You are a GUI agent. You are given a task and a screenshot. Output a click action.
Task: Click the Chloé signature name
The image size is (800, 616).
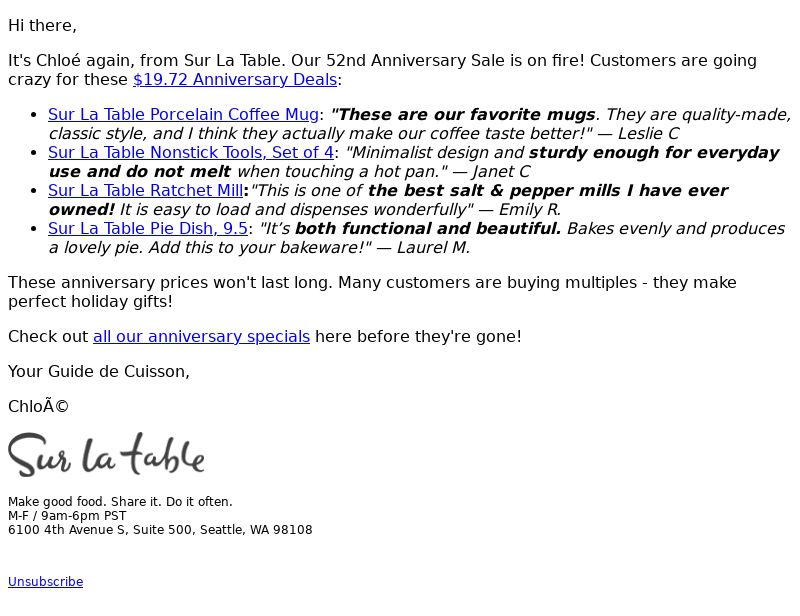point(38,407)
